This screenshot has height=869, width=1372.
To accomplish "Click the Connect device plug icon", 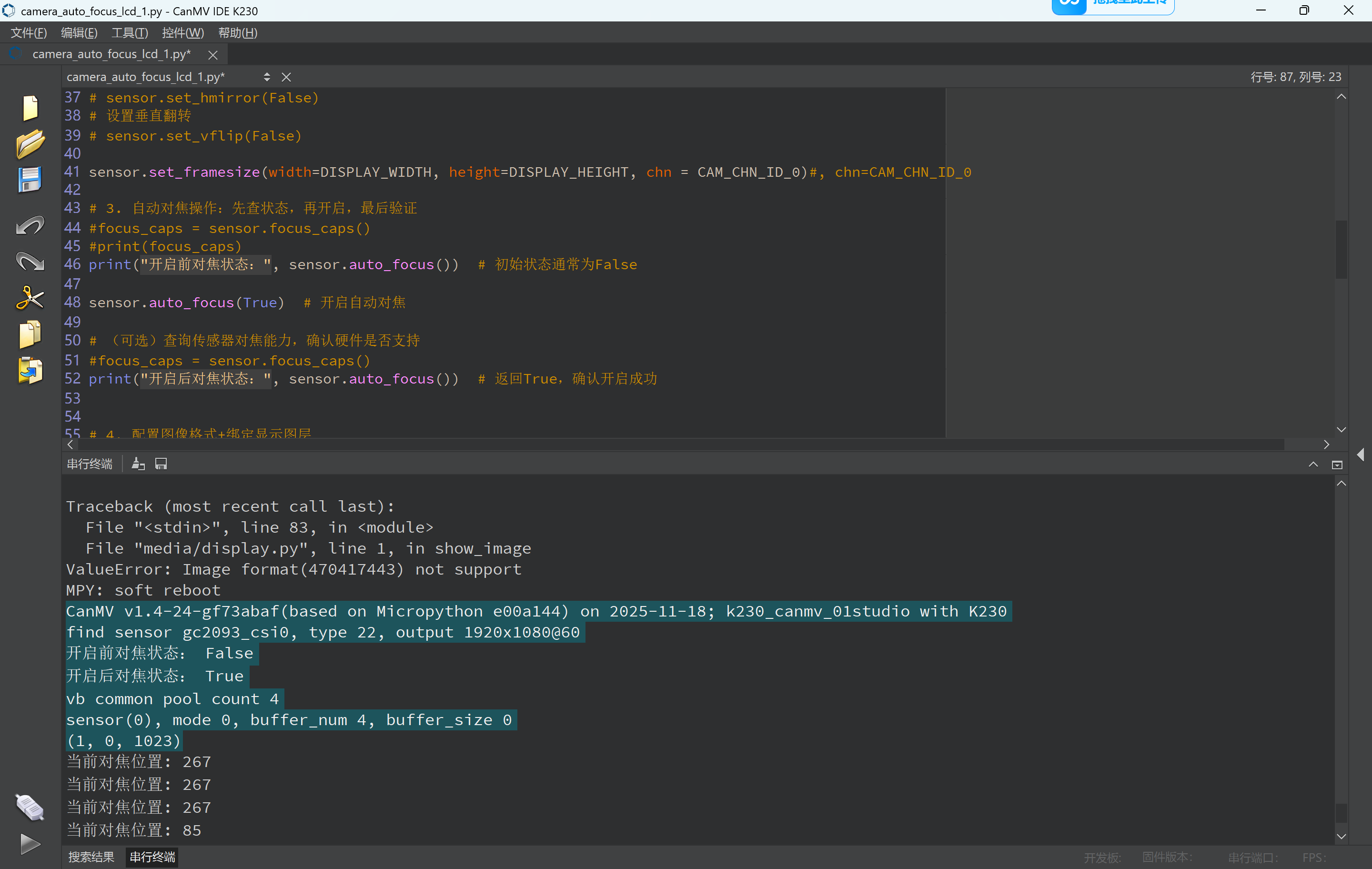I will click(30, 807).
